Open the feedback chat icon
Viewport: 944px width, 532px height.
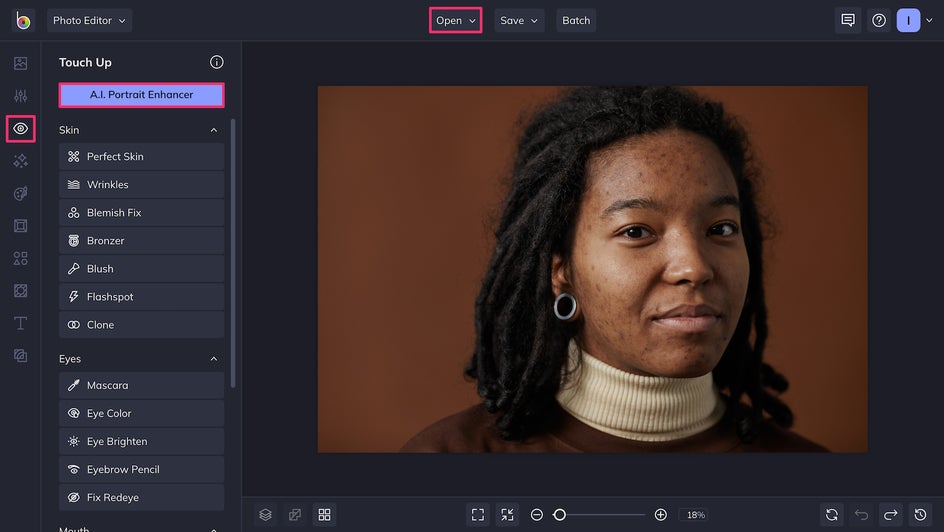coord(848,20)
